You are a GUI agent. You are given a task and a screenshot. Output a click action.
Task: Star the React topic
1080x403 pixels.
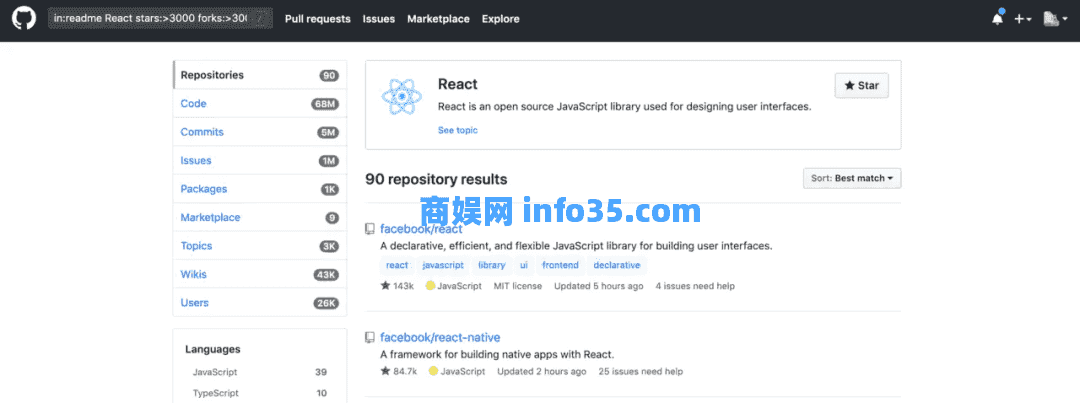tap(862, 85)
